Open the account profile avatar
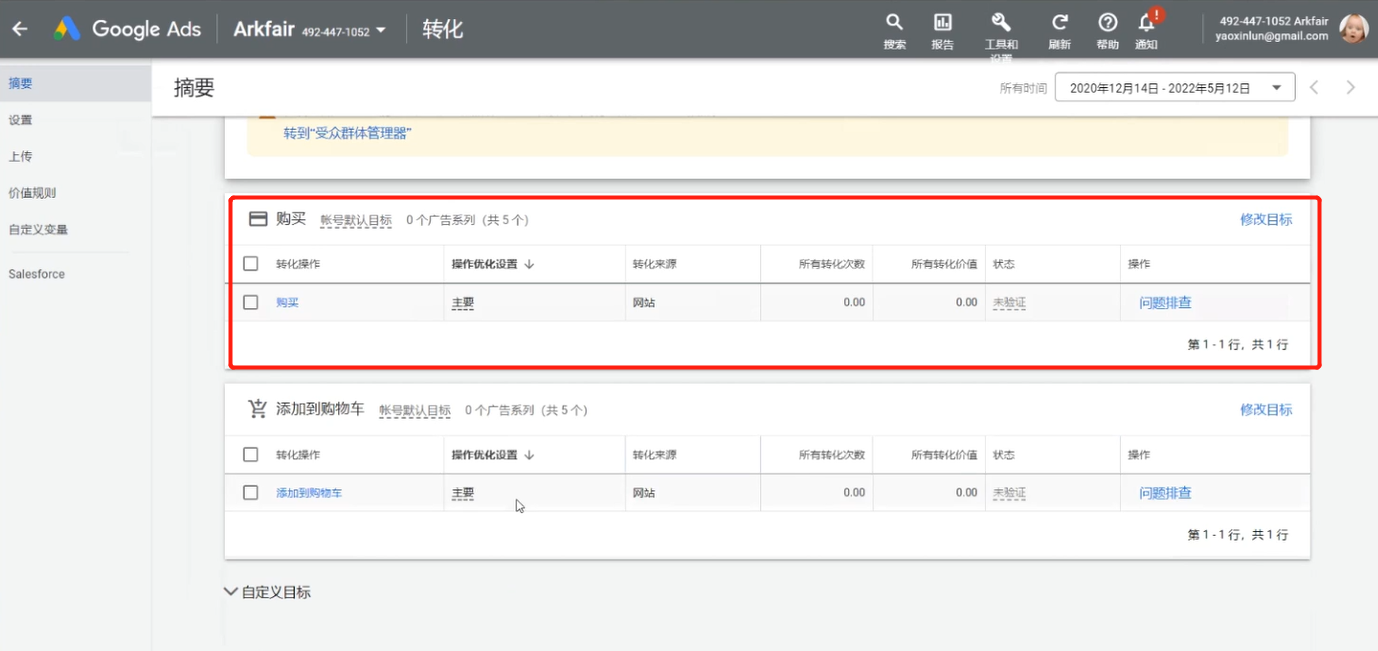1378x651 pixels. click(x=1353, y=29)
